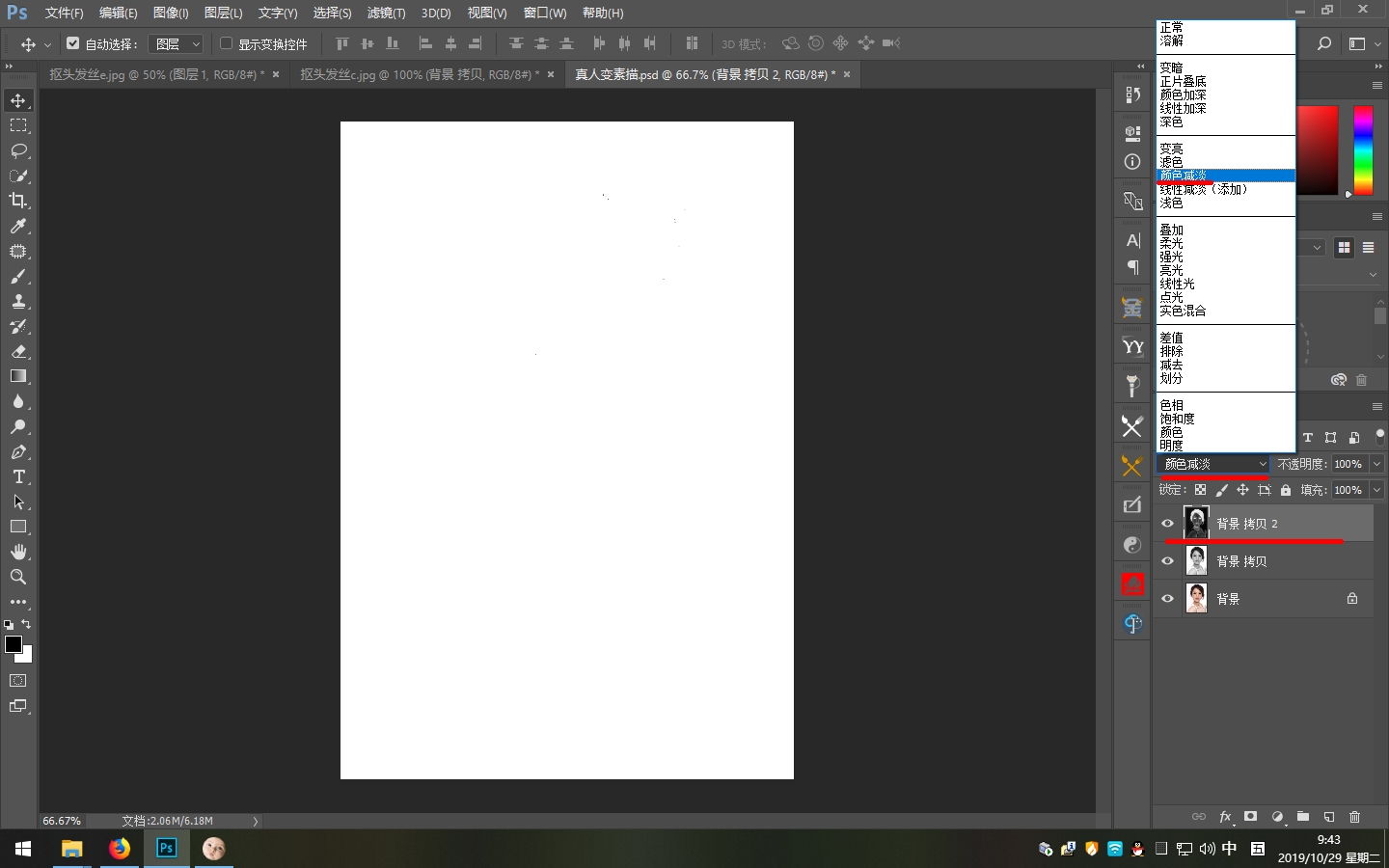Toggle lock all padlock
1389x868 pixels.
[x=1286, y=490]
